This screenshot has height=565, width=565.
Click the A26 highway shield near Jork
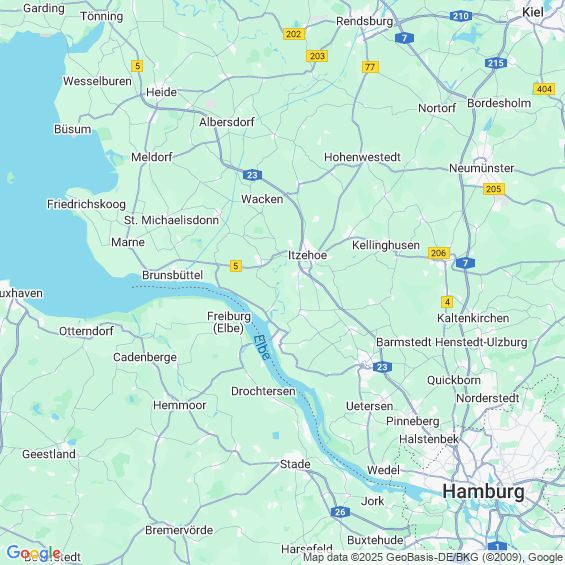click(340, 512)
